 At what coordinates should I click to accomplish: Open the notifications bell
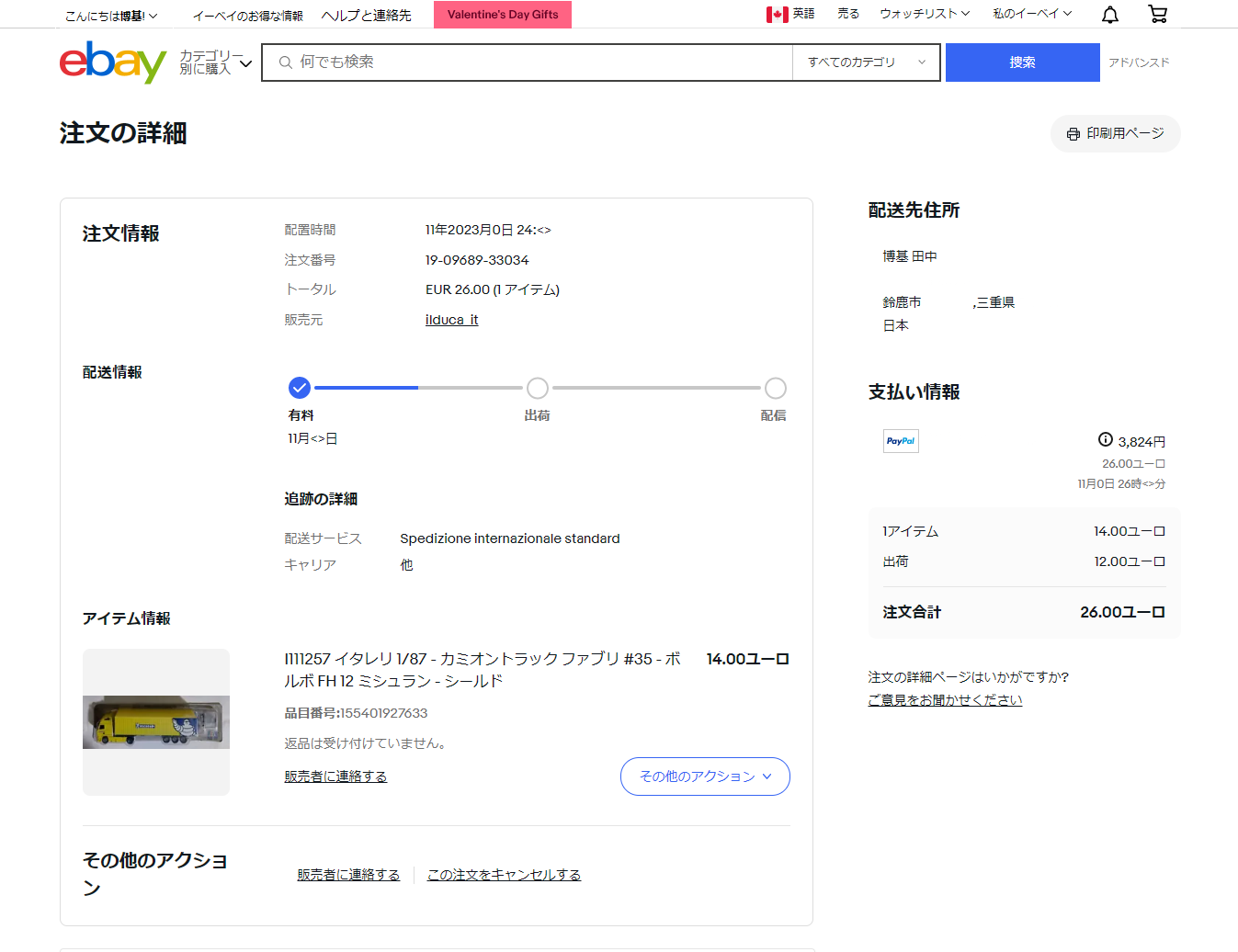pos(1110,15)
